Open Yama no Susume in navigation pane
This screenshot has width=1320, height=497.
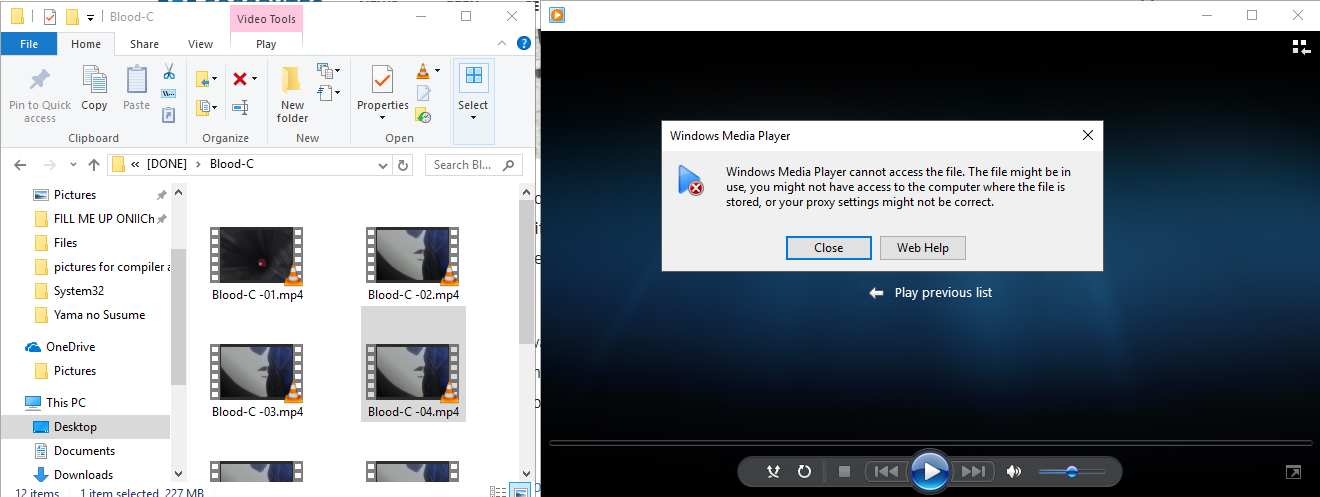click(99, 315)
